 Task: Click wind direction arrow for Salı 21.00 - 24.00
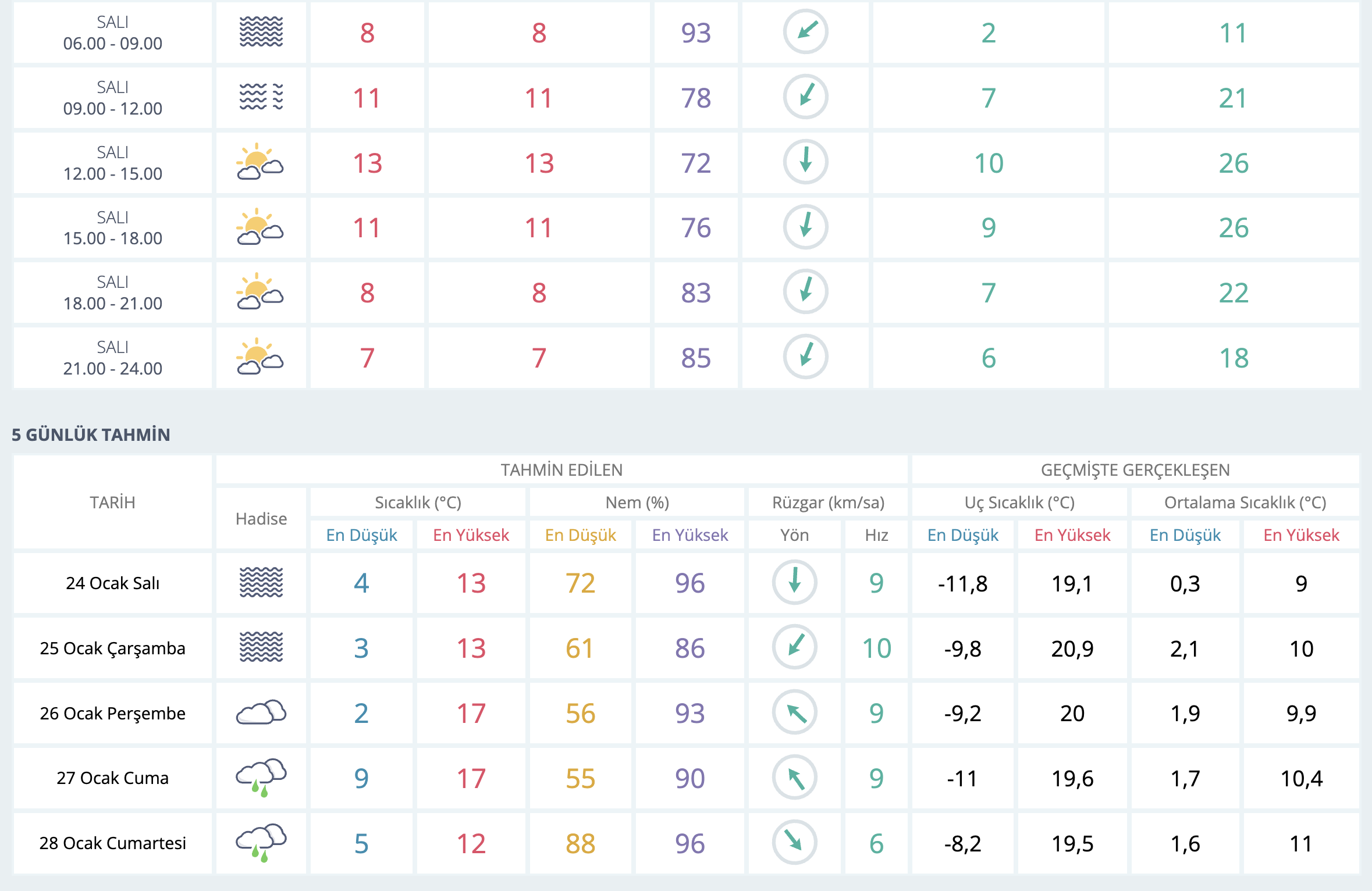805,357
